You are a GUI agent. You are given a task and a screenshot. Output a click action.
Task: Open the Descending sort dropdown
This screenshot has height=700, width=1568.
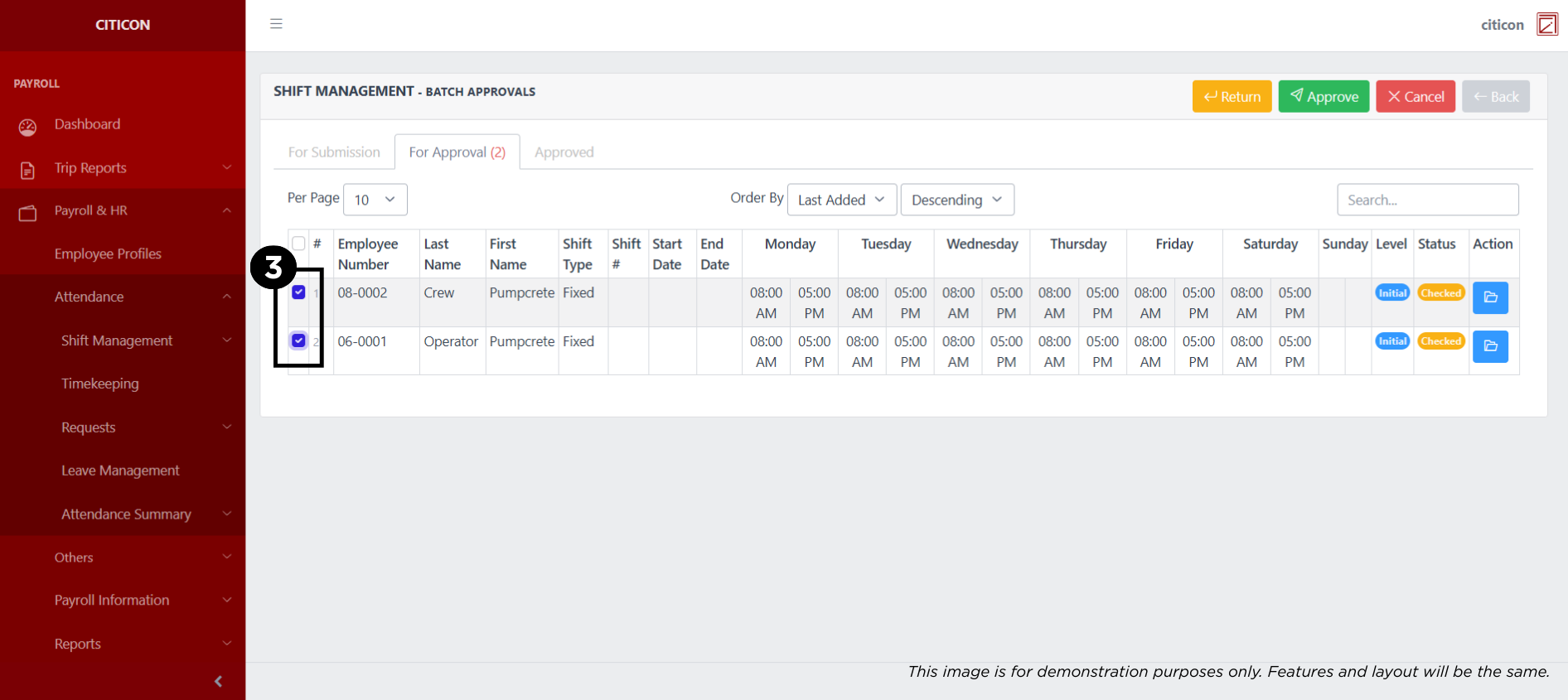956,200
